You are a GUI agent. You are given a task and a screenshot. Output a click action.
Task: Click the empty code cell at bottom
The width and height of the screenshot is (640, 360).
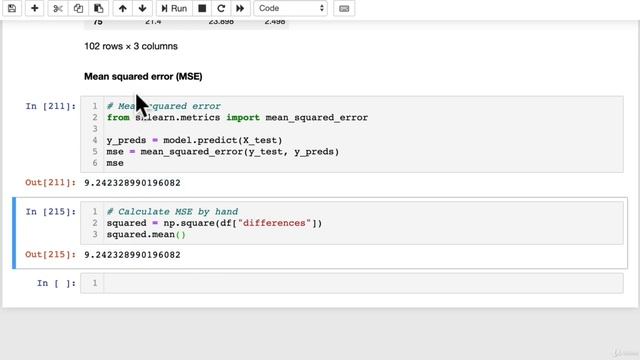tap(352, 283)
